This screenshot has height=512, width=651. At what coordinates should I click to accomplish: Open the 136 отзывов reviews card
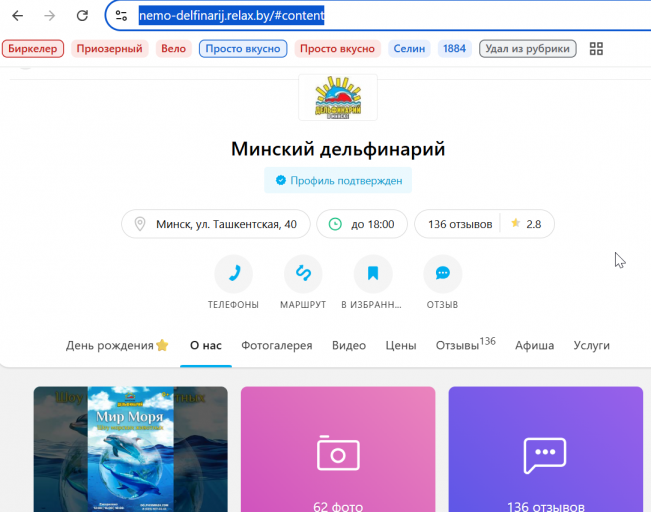point(546,449)
